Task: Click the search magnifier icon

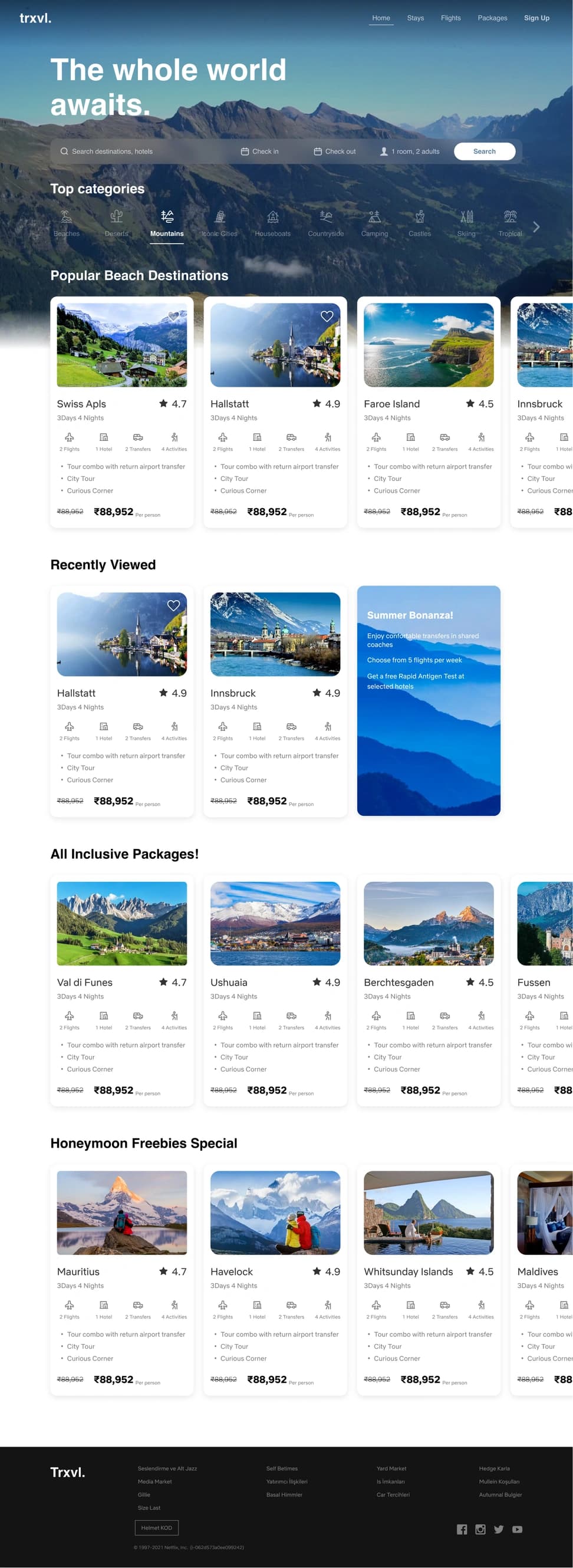Action: click(64, 151)
